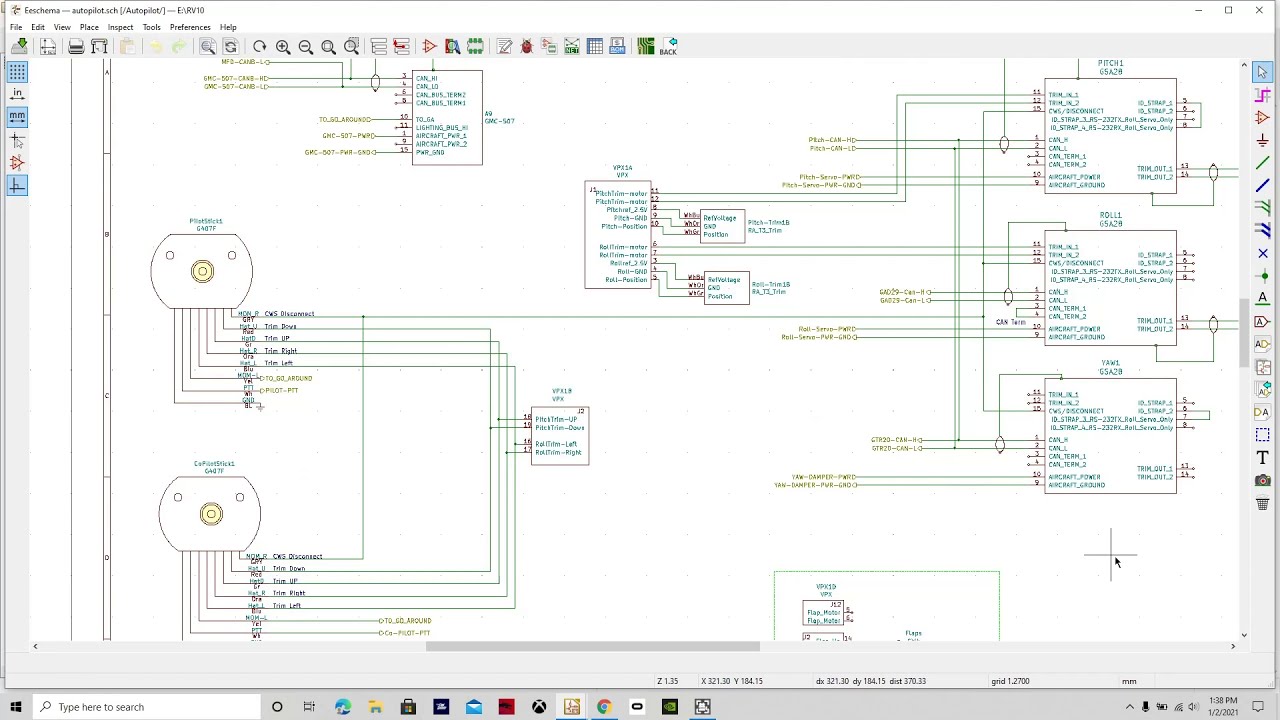Open the Edit menu
The width and height of the screenshot is (1280, 720).
(x=38, y=27)
